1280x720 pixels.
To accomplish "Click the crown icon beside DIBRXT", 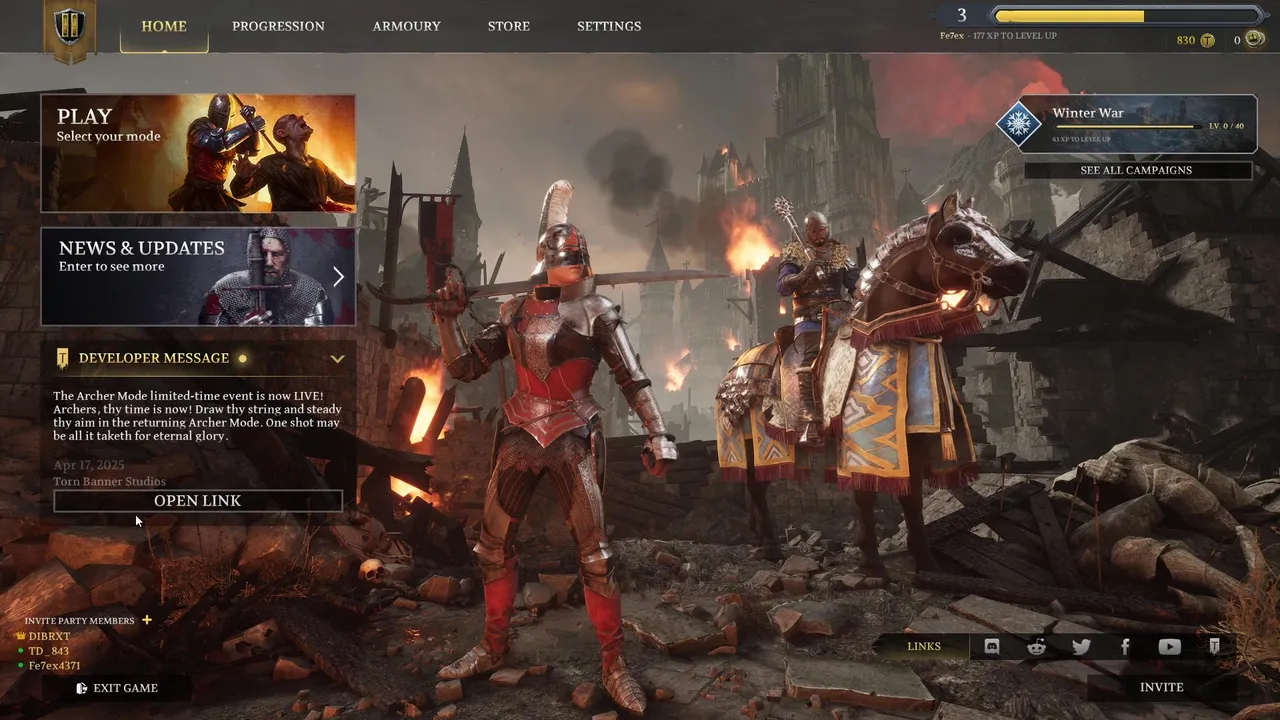I will [x=20, y=636].
